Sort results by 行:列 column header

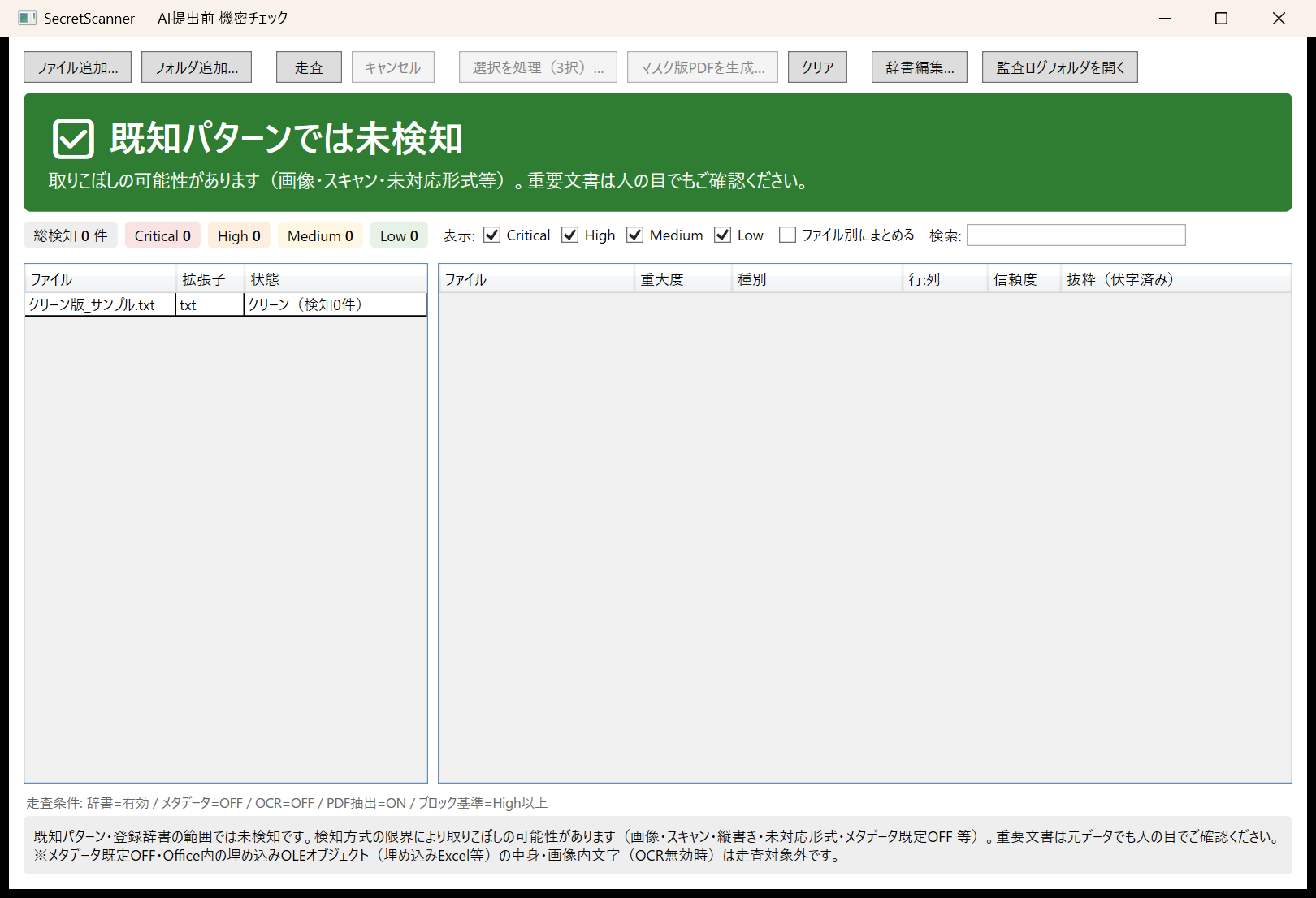tap(946, 279)
